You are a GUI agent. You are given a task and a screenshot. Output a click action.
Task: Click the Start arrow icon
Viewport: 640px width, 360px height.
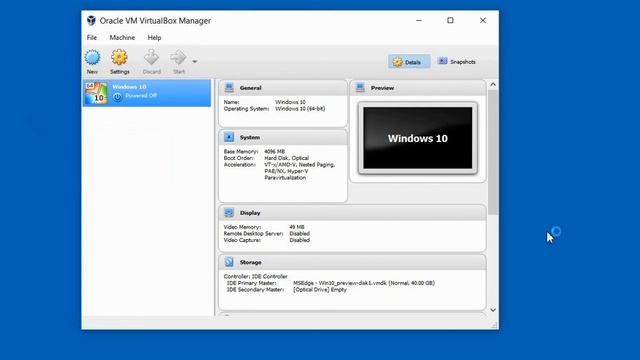178,58
